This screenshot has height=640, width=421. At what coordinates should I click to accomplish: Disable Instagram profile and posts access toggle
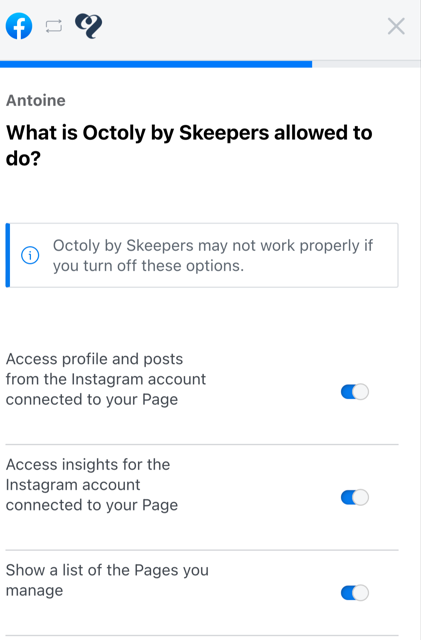click(x=355, y=392)
